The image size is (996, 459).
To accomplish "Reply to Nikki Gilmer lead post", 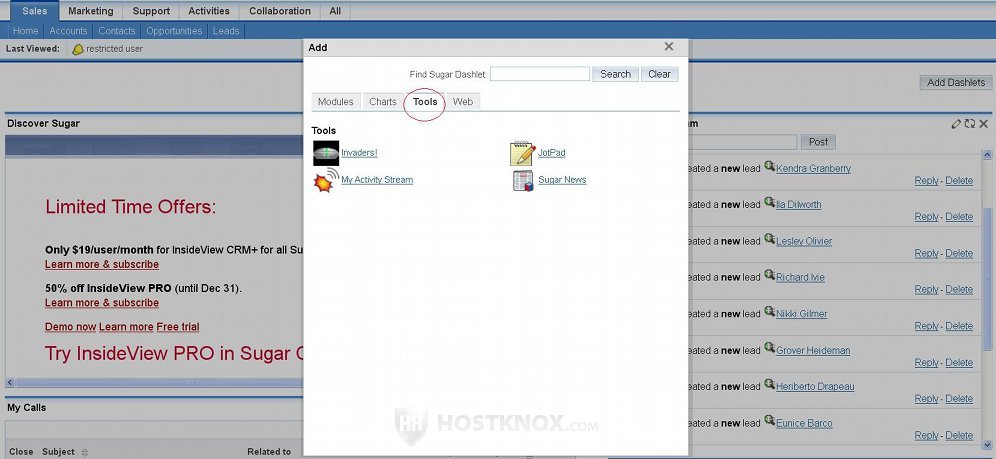I will pos(926,326).
